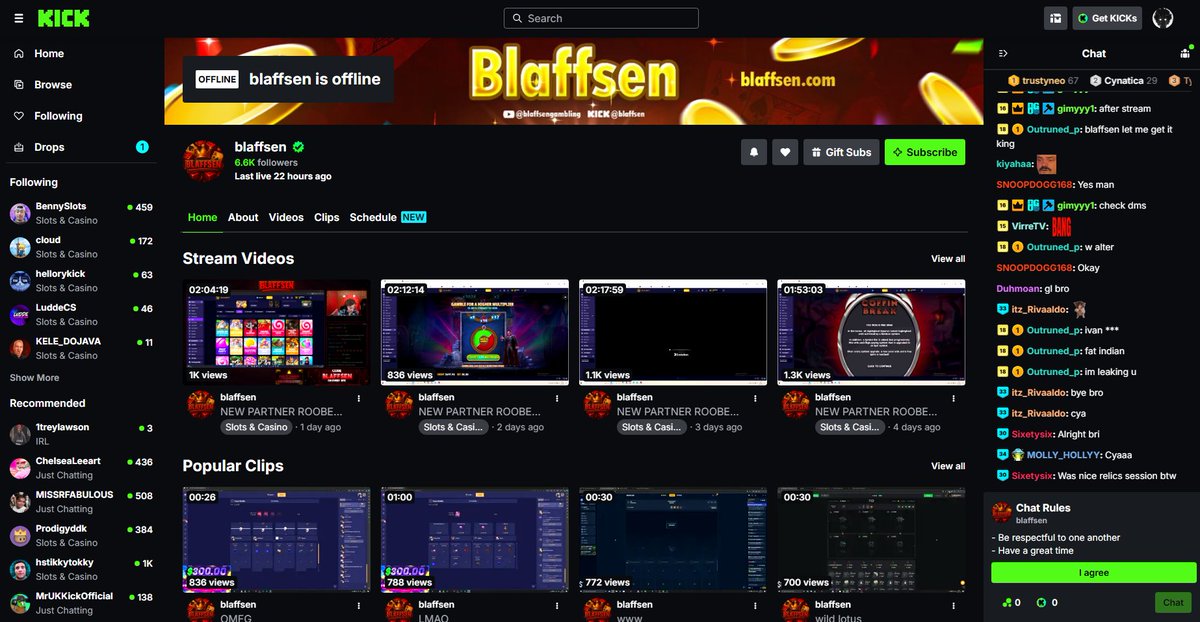
Task: Click the username SNOOPDOGG168 saying Yes man
Action: pyautogui.click(x=1035, y=185)
